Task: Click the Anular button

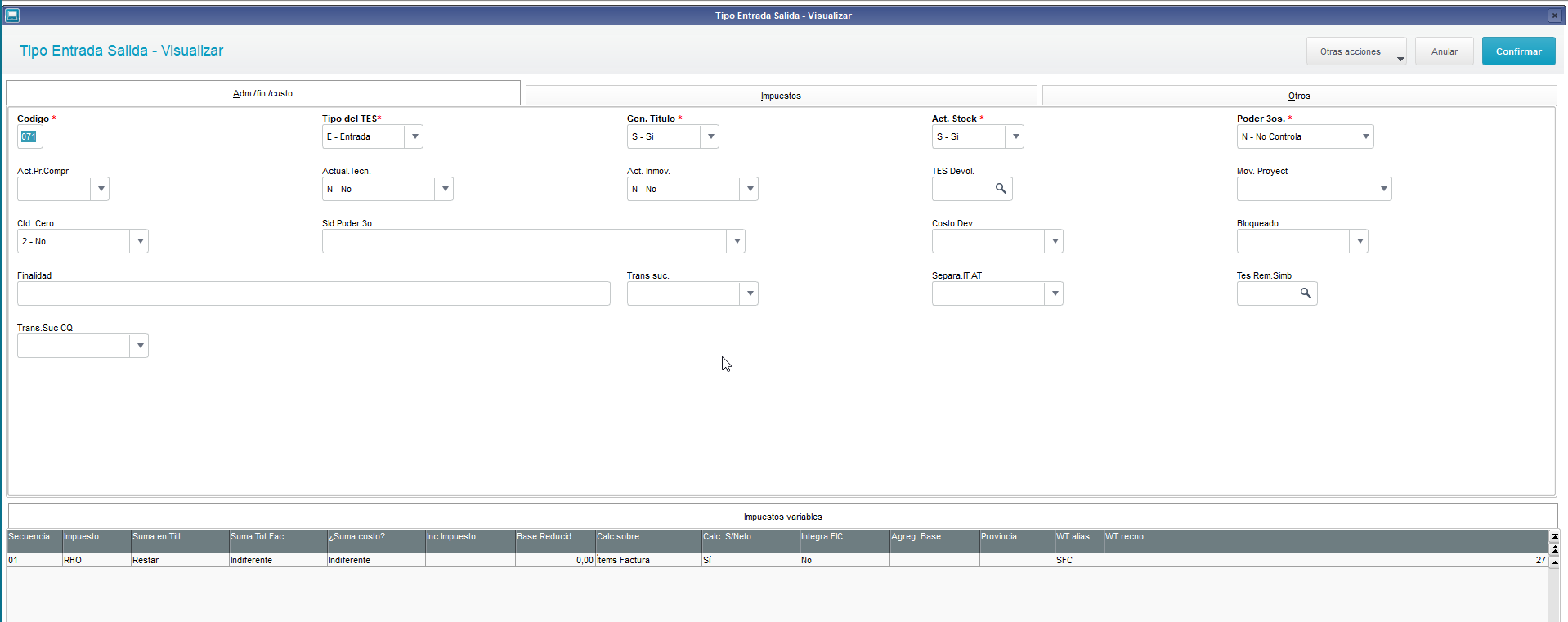Action: pos(1444,51)
